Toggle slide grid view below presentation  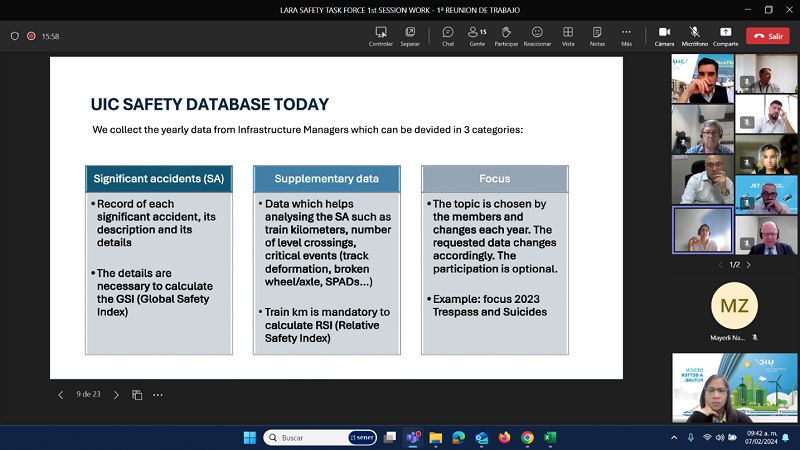[137, 395]
